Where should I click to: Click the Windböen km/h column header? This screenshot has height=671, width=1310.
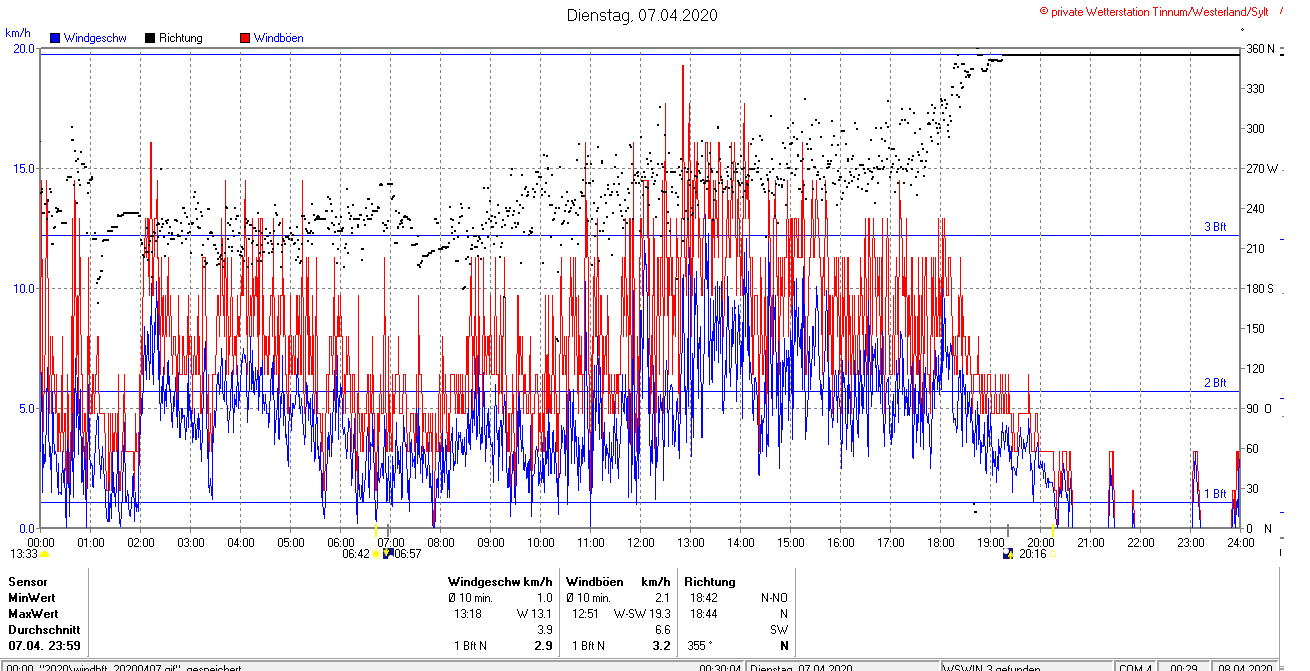tap(618, 581)
